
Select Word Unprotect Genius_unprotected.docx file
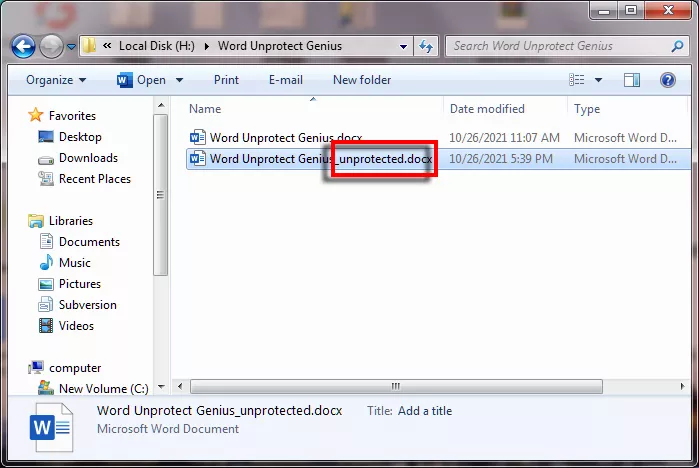pyautogui.click(x=321, y=159)
